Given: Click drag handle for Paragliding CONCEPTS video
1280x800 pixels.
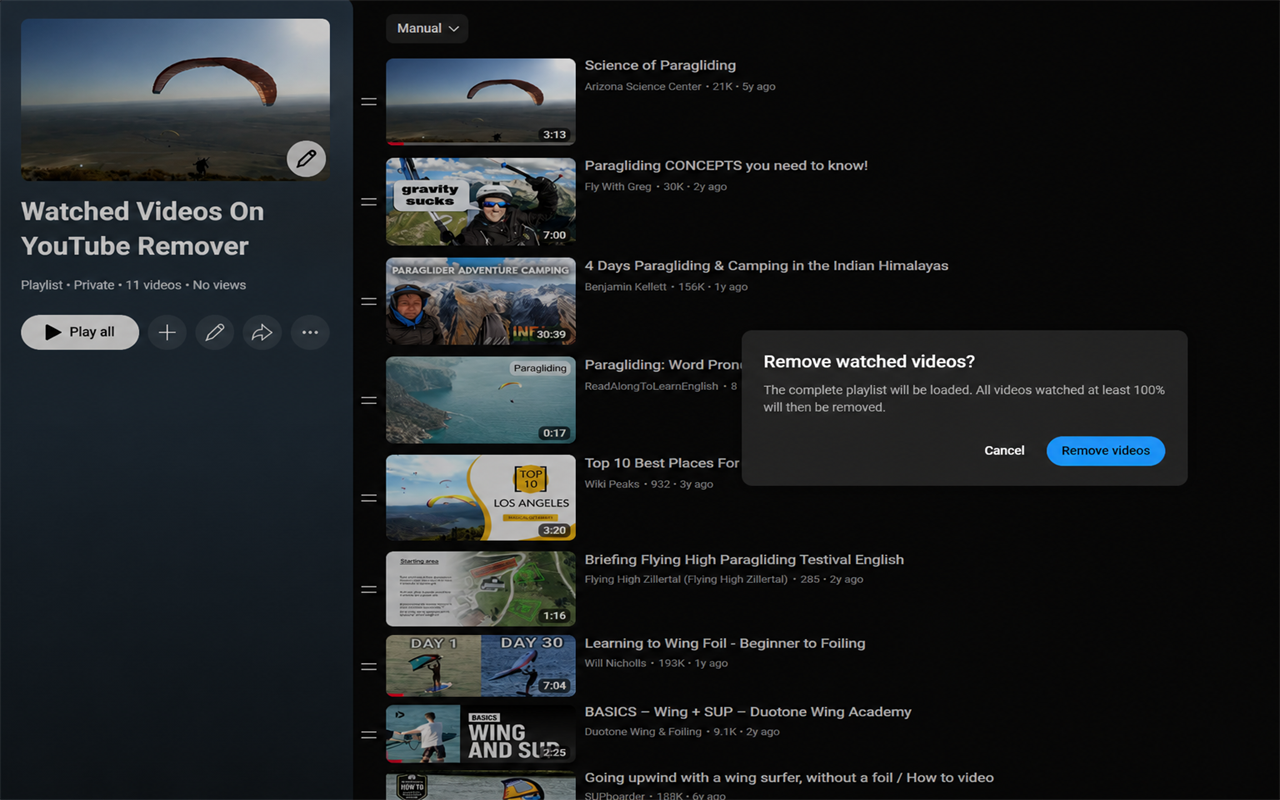Looking at the screenshot, I should tap(369, 202).
